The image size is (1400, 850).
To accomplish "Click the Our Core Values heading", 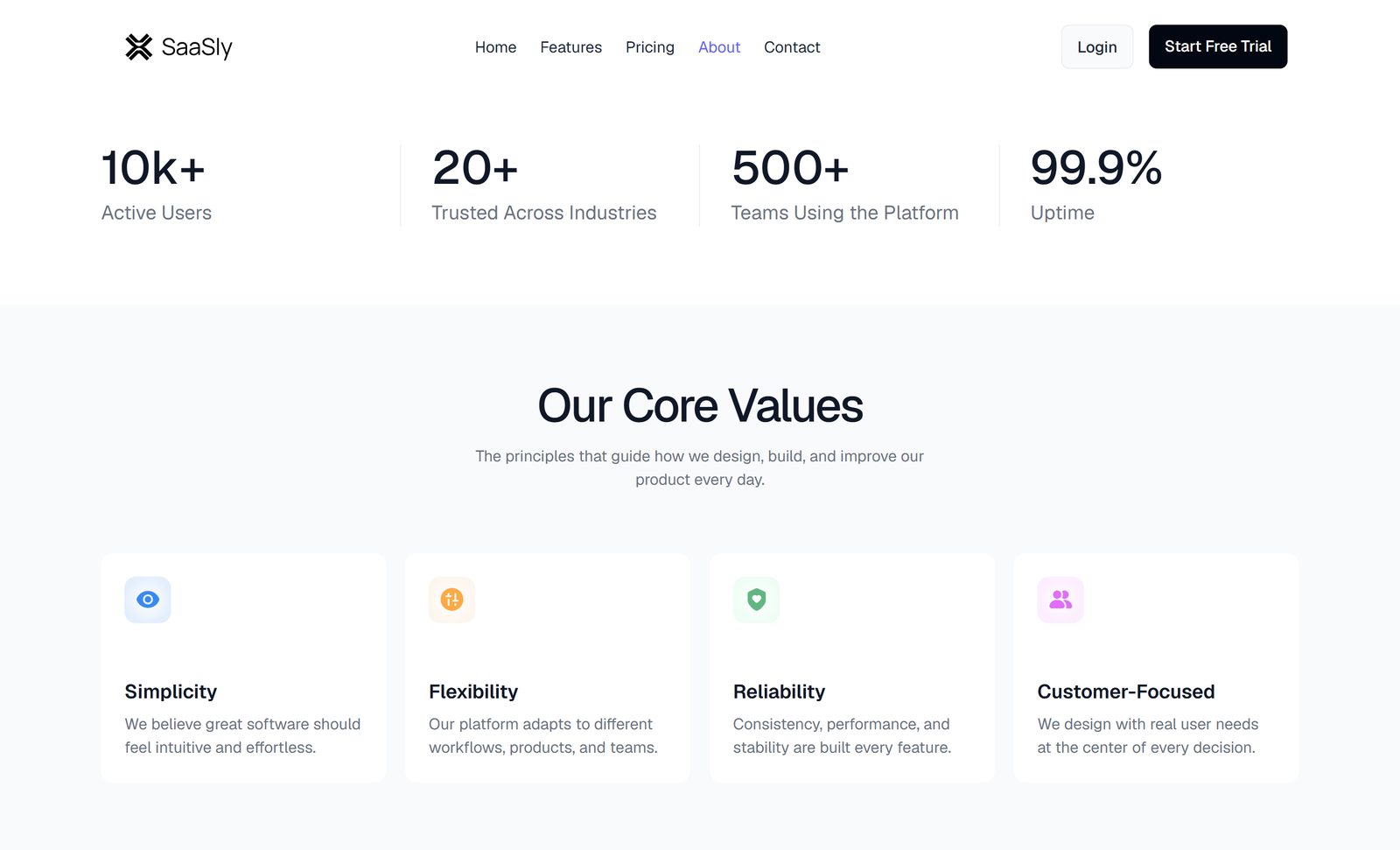I will pyautogui.click(x=700, y=405).
